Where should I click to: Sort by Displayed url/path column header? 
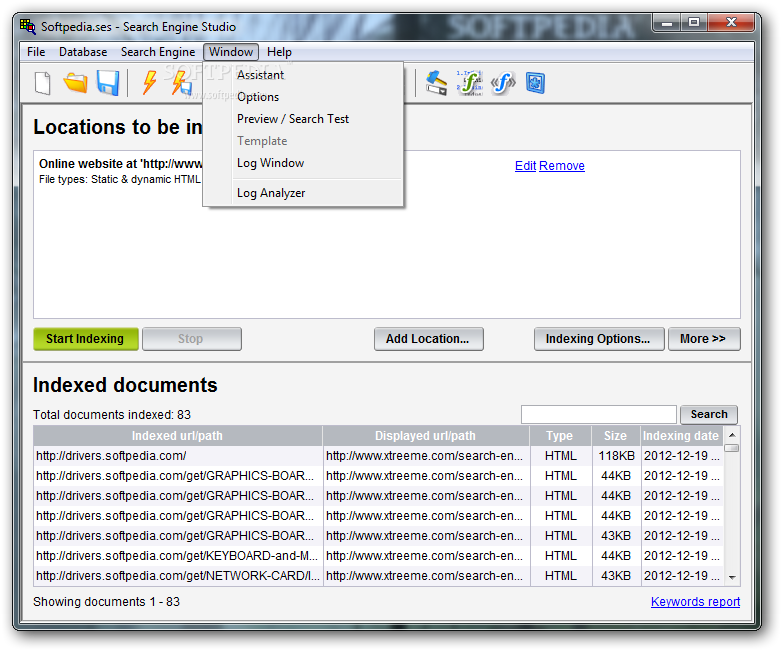pyautogui.click(x=426, y=436)
